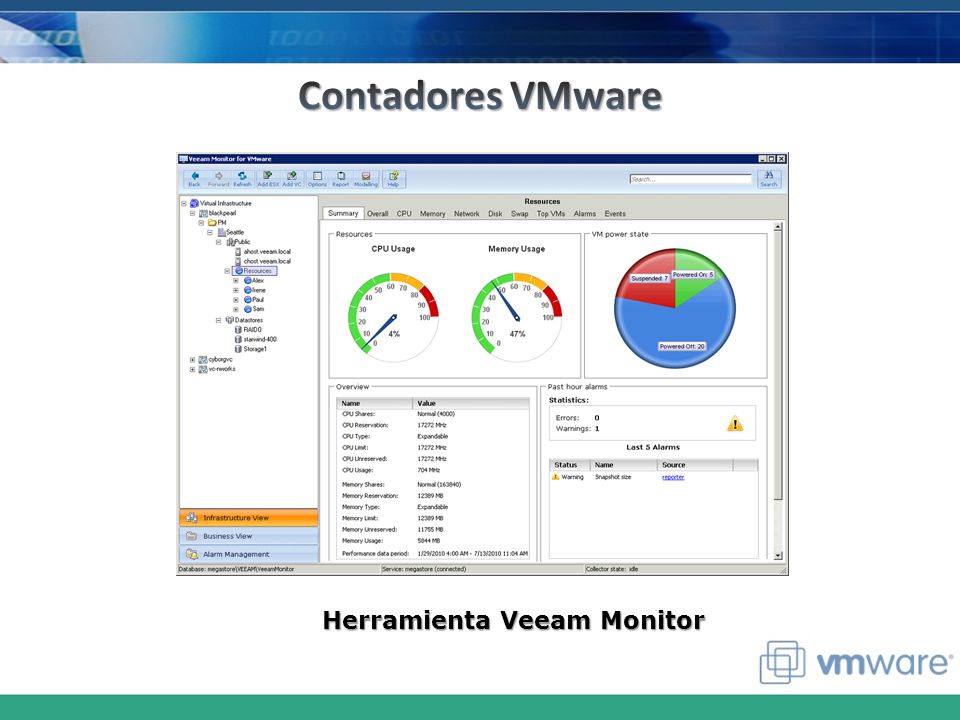Screen dimensions: 960x720
Task: Go back with the Back arrow button
Action: pos(195,179)
